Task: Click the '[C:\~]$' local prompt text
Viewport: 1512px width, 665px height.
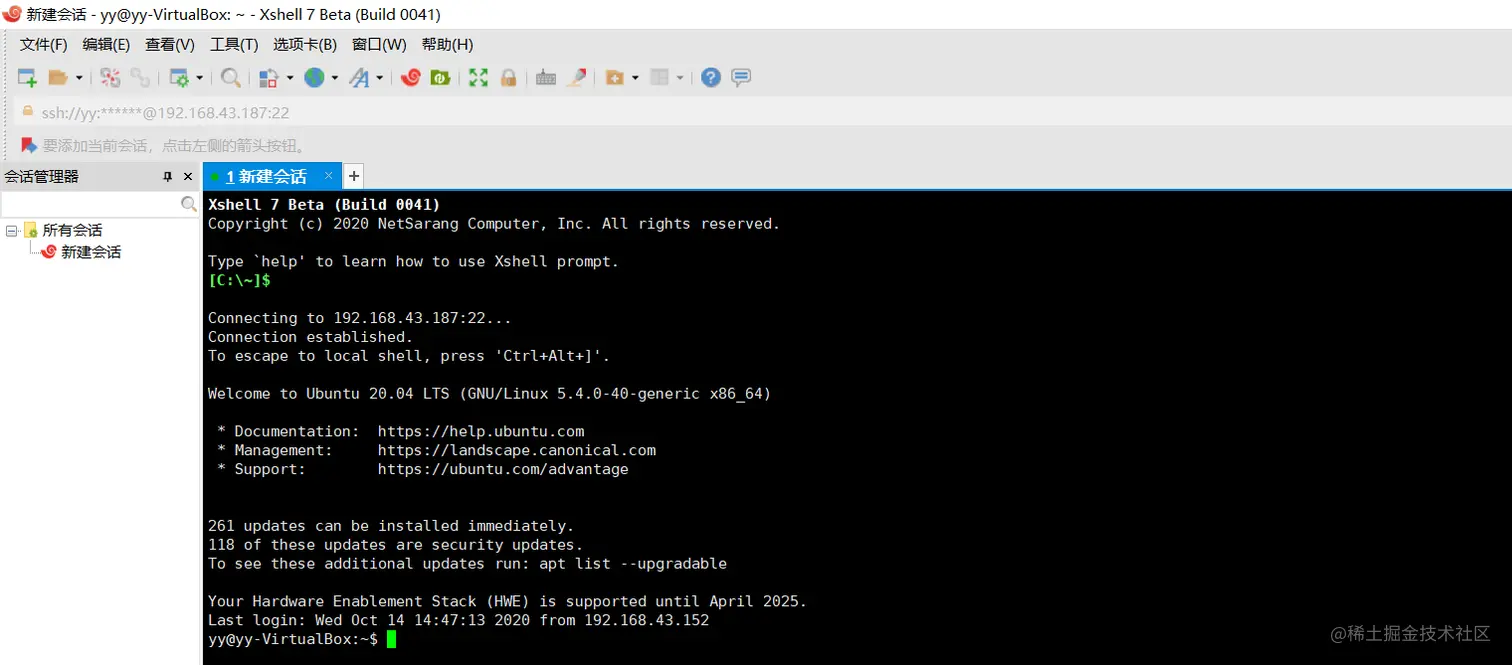Action: tap(239, 281)
